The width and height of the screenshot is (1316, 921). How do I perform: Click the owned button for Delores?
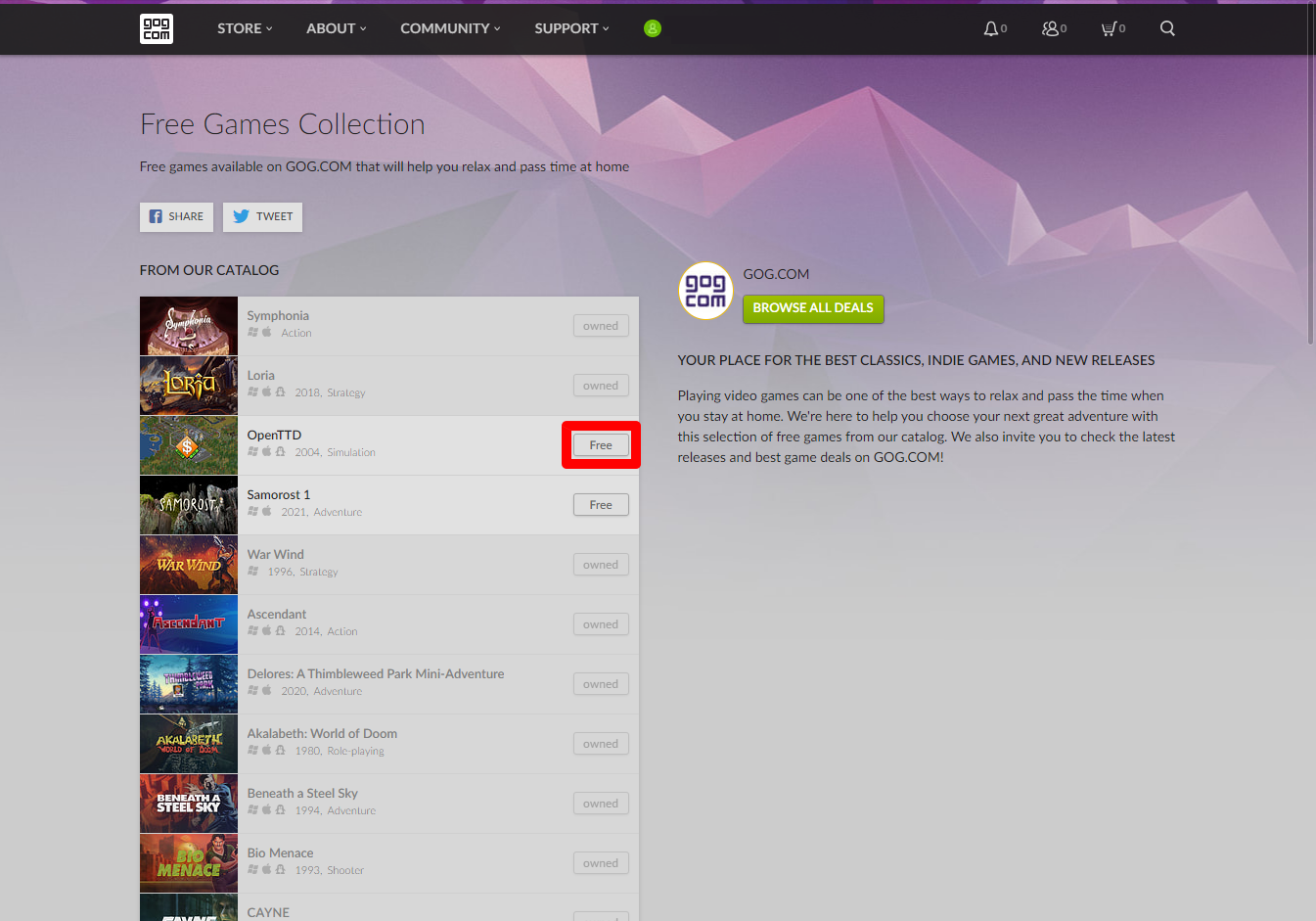601,684
